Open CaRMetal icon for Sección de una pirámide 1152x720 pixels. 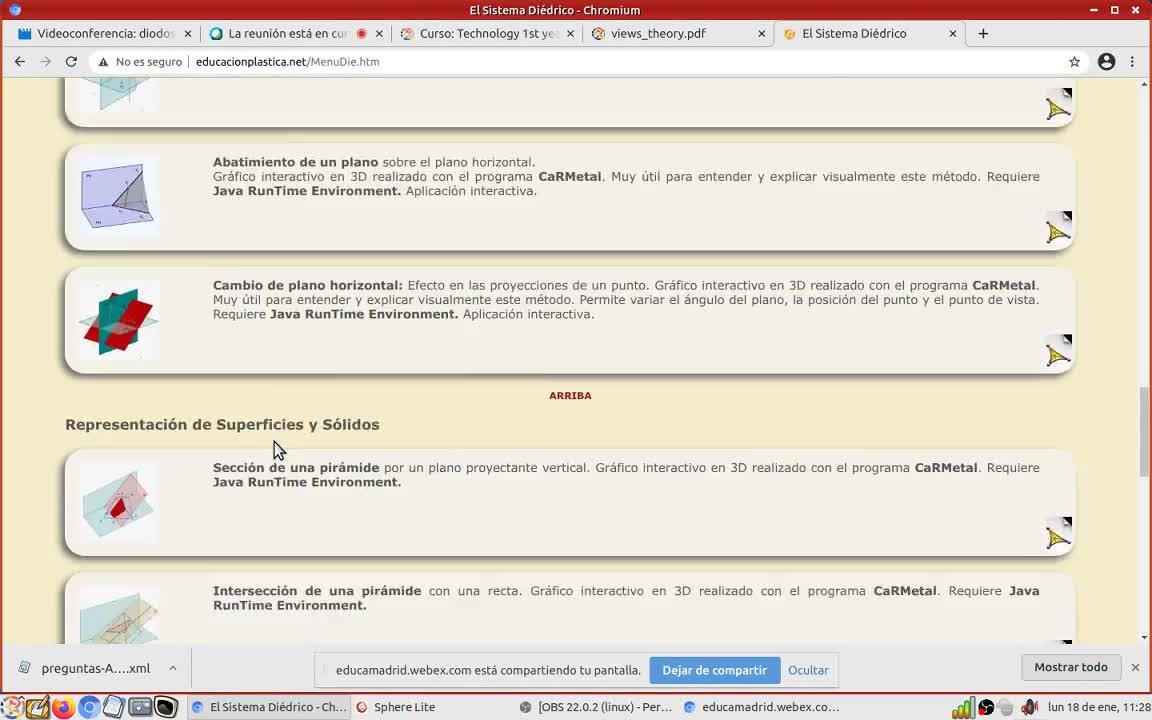pyautogui.click(x=1058, y=533)
